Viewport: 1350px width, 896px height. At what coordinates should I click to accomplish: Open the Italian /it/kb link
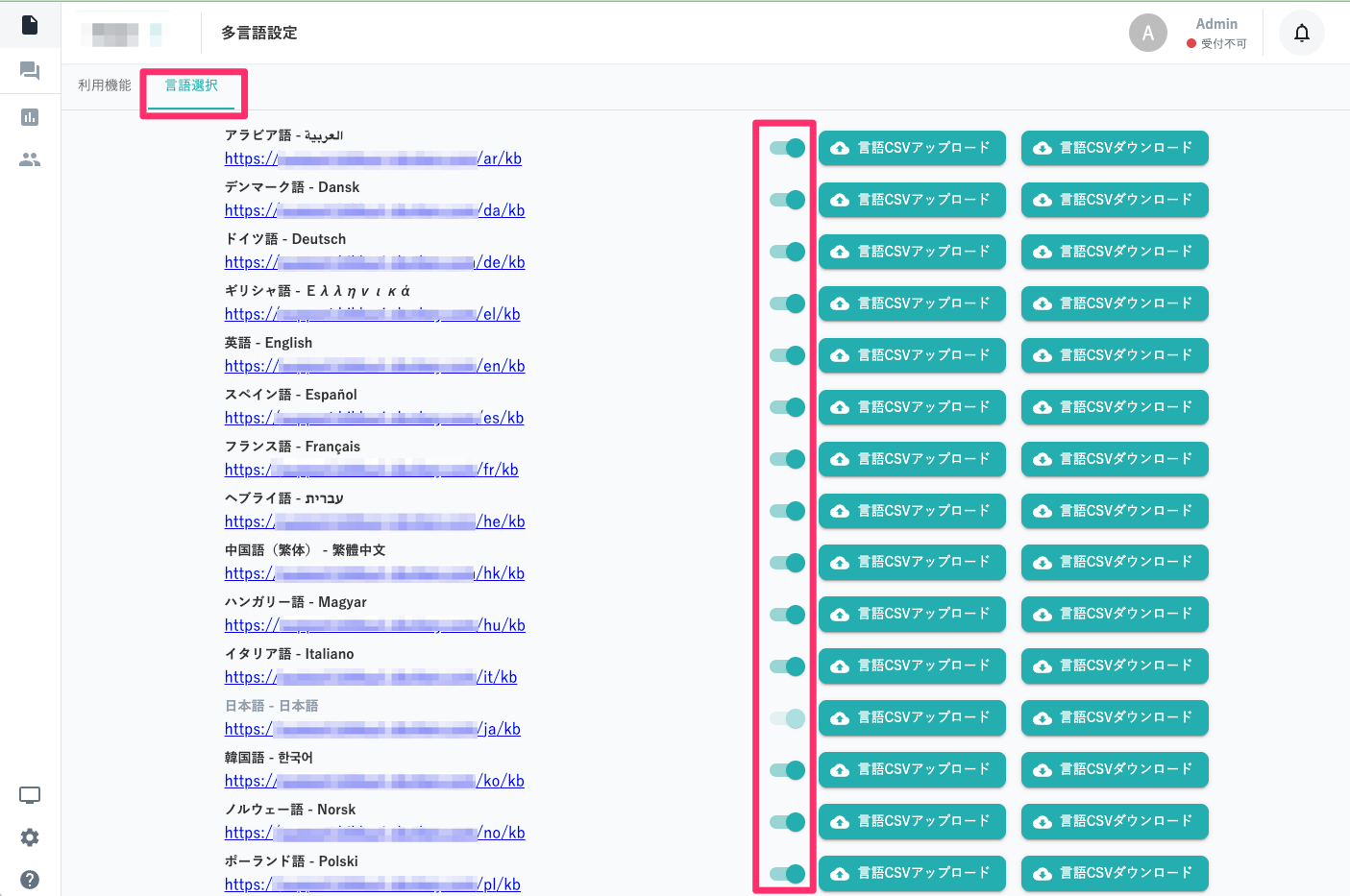(x=371, y=678)
